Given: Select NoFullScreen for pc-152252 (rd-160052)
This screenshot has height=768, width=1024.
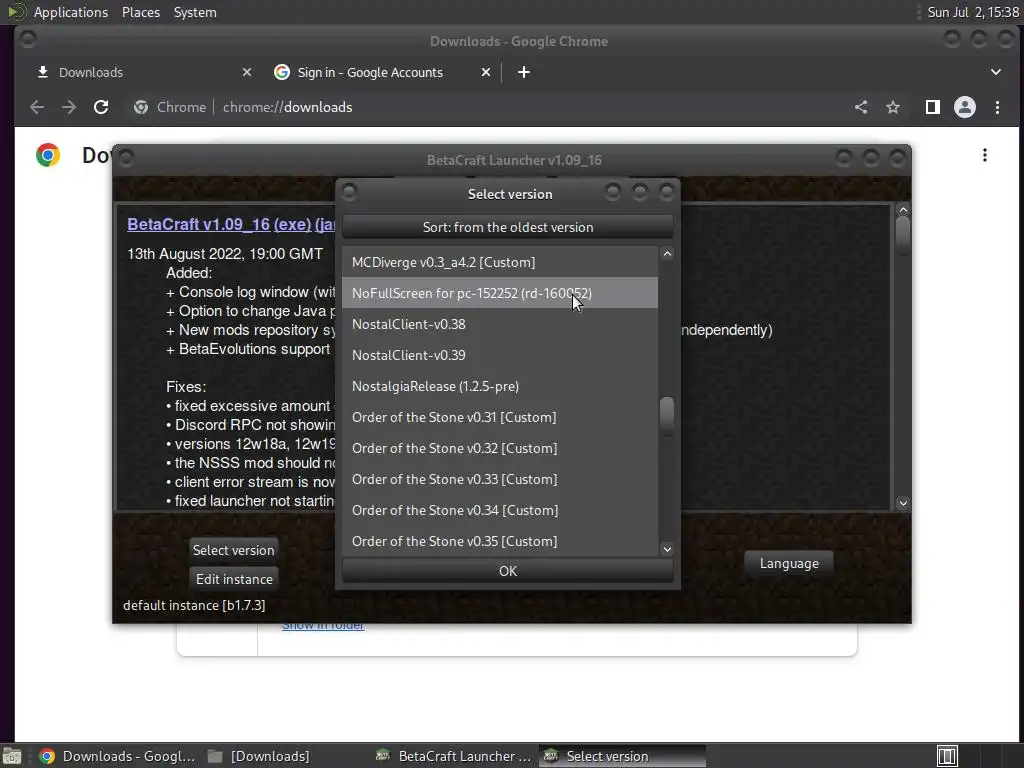Looking at the screenshot, I should [x=500, y=293].
